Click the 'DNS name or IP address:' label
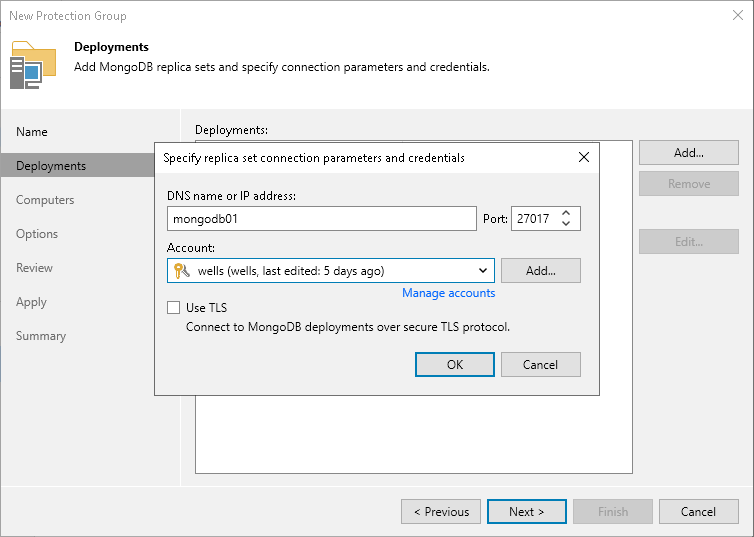754x537 pixels. [x=231, y=196]
